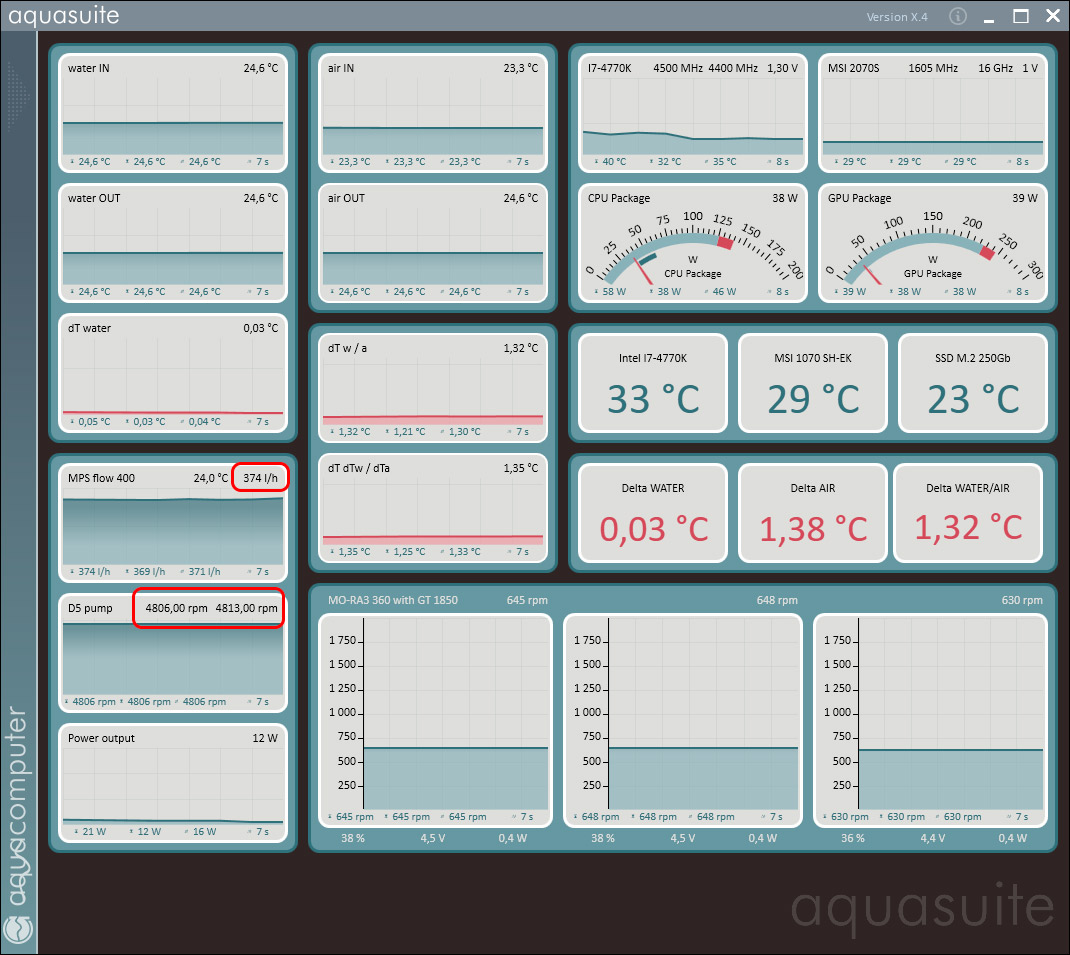Select the air OUT temperature chart
Image resolution: width=1070 pixels, height=955 pixels.
(433, 243)
